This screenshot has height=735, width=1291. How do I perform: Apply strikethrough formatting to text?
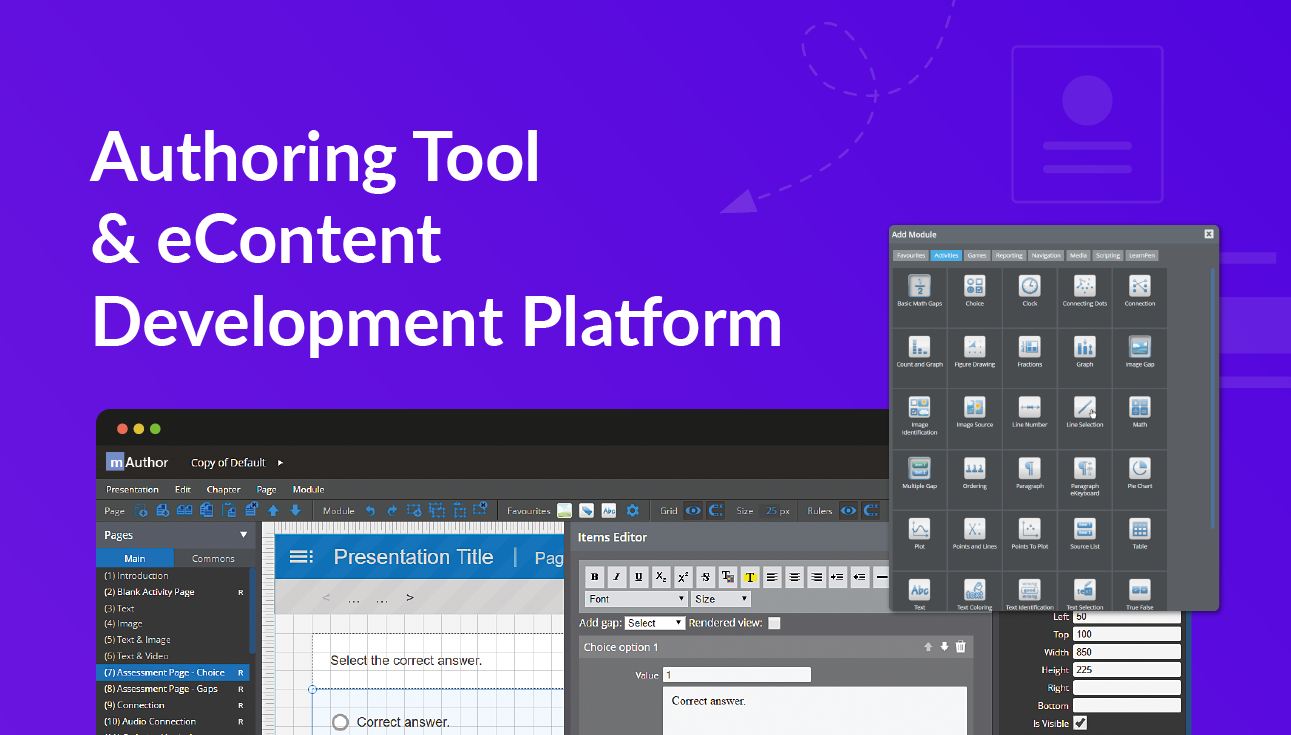(705, 577)
